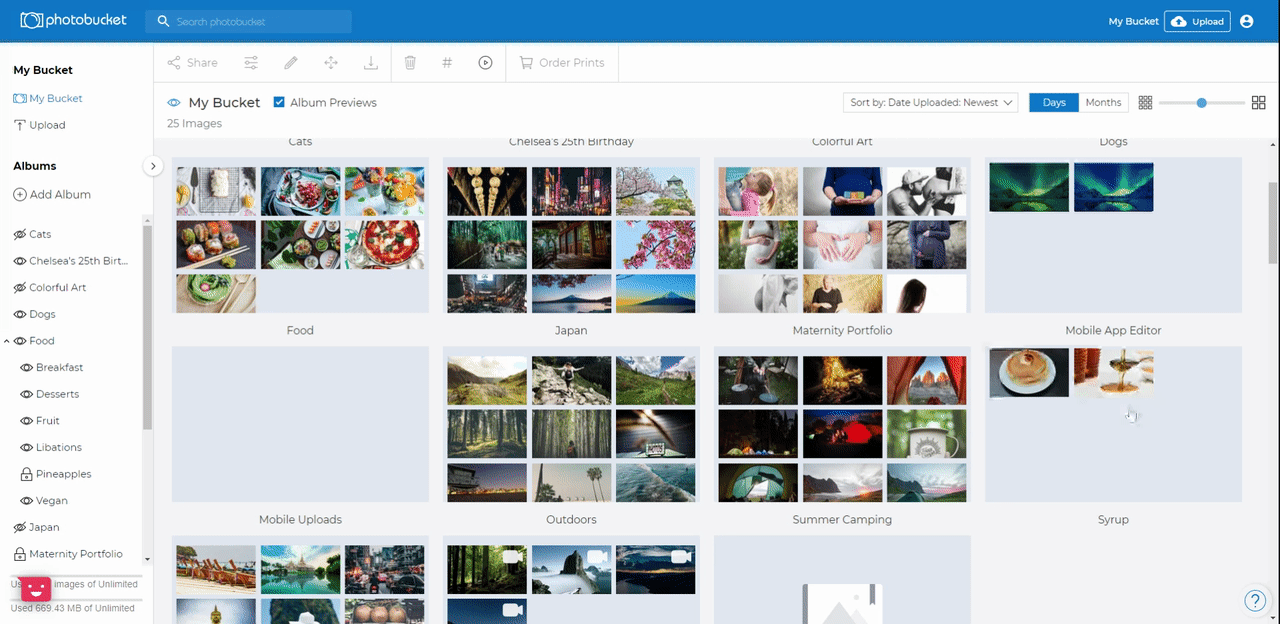Open the cherry blossom branch photo

[655, 244]
